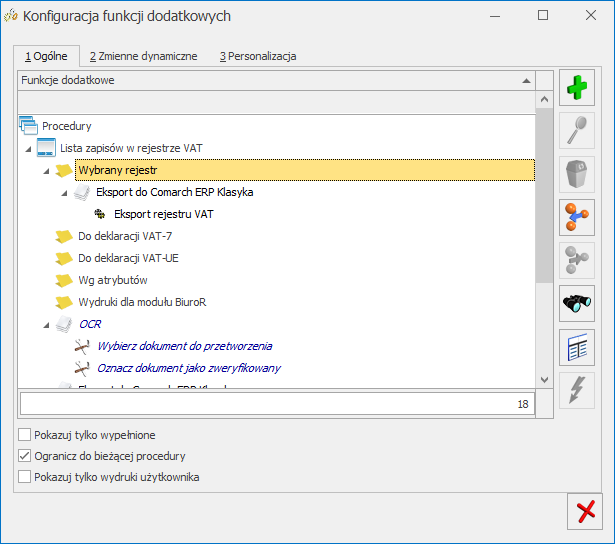Click the binoculars search button
Screen dimensions: 615x544
576,304
